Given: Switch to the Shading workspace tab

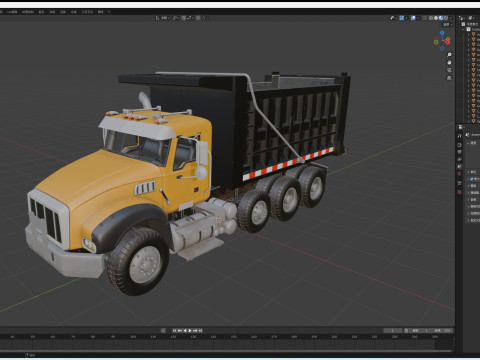Looking at the screenshot, I should pos(41,12).
